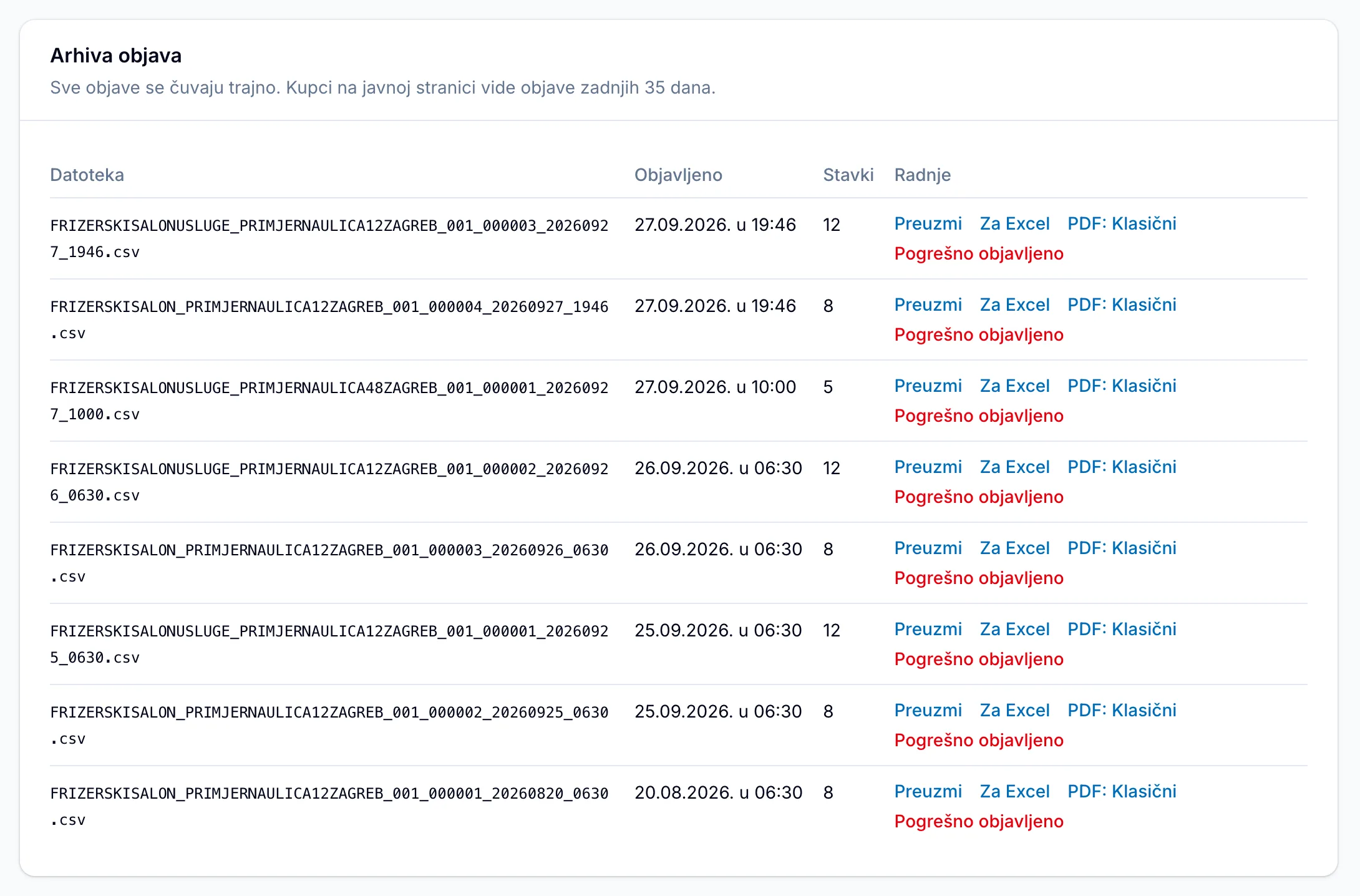Open PDF: Klasični for FRIZERSKISALON 000003_20260926_0630
This screenshot has height=896, width=1360.
tap(1122, 548)
